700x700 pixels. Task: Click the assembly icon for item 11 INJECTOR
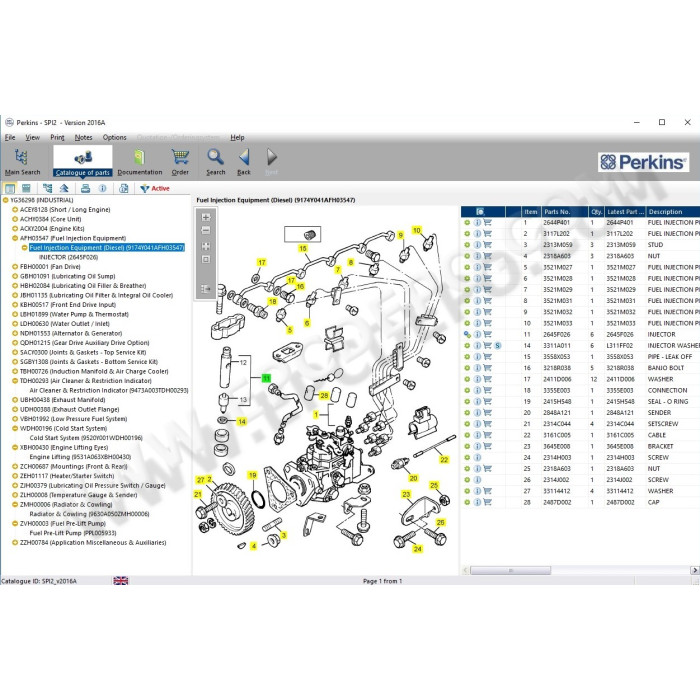click(467, 334)
